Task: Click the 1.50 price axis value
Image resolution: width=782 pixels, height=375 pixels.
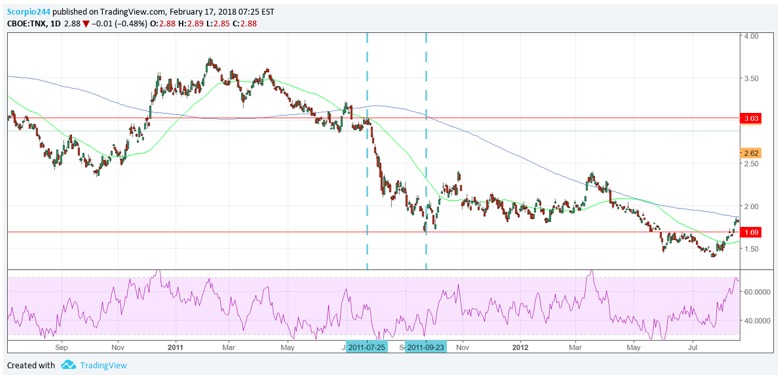Action: 753,249
